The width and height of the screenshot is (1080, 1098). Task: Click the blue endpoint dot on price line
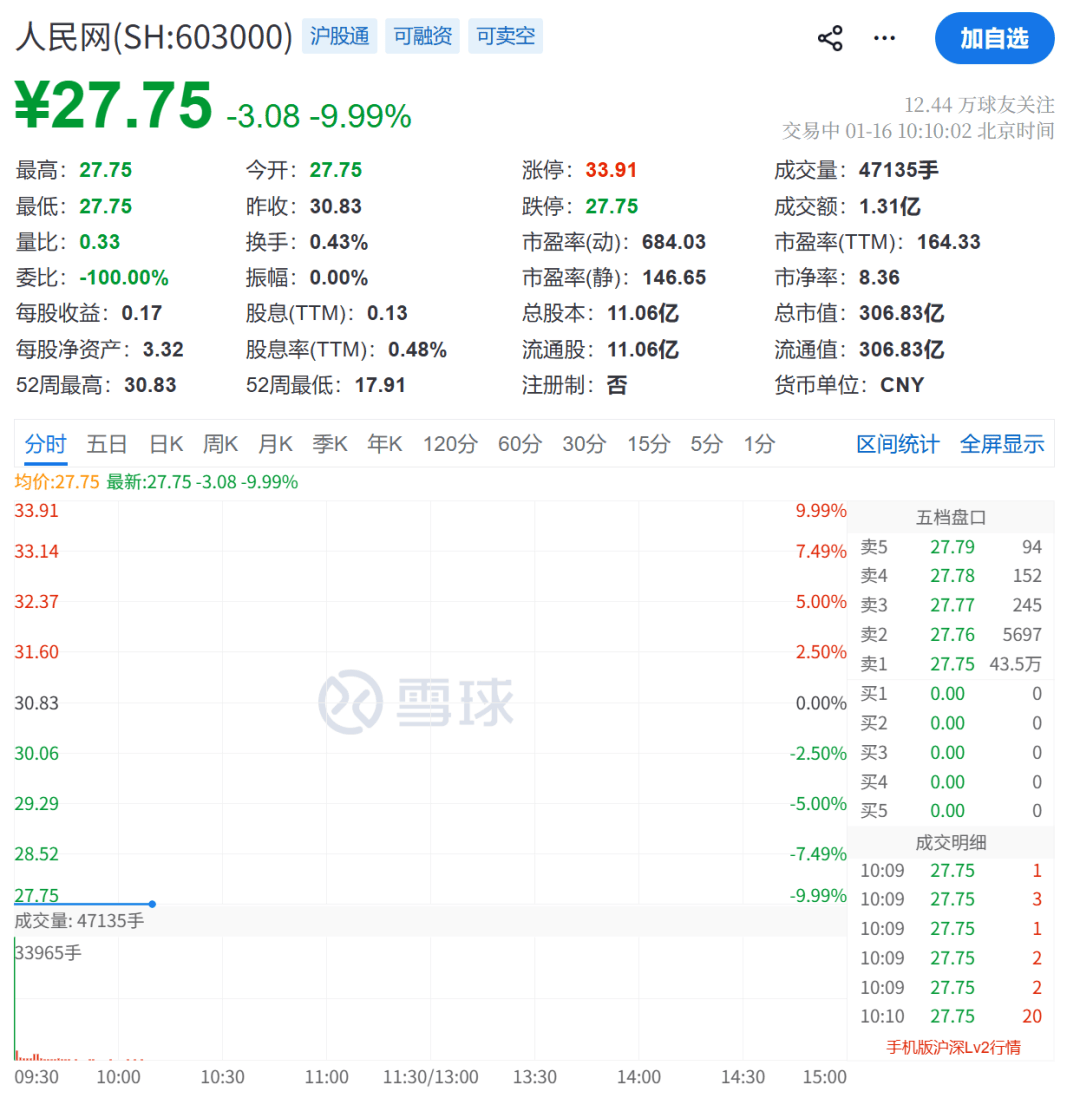click(x=152, y=904)
